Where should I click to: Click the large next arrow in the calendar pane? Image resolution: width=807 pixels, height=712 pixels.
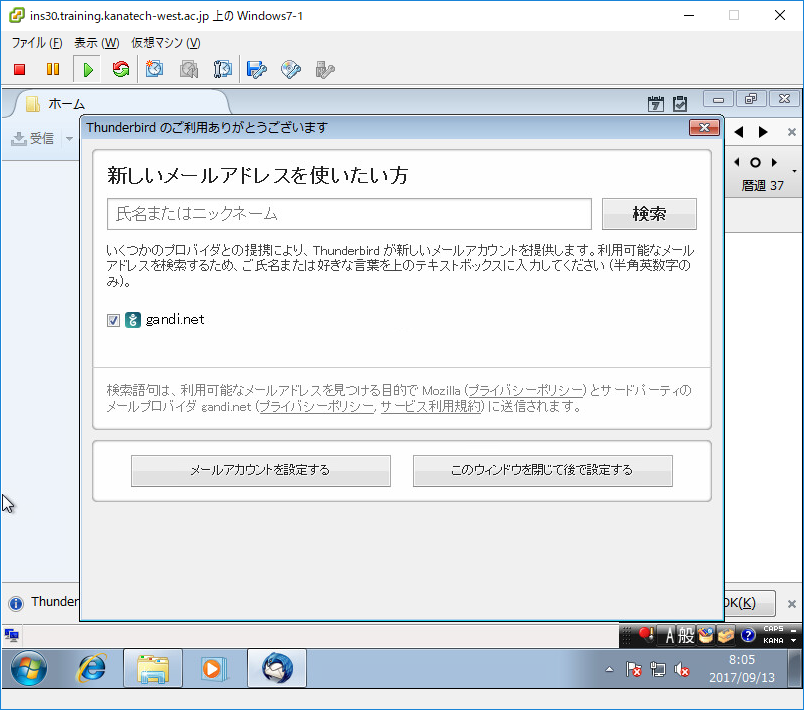click(763, 132)
